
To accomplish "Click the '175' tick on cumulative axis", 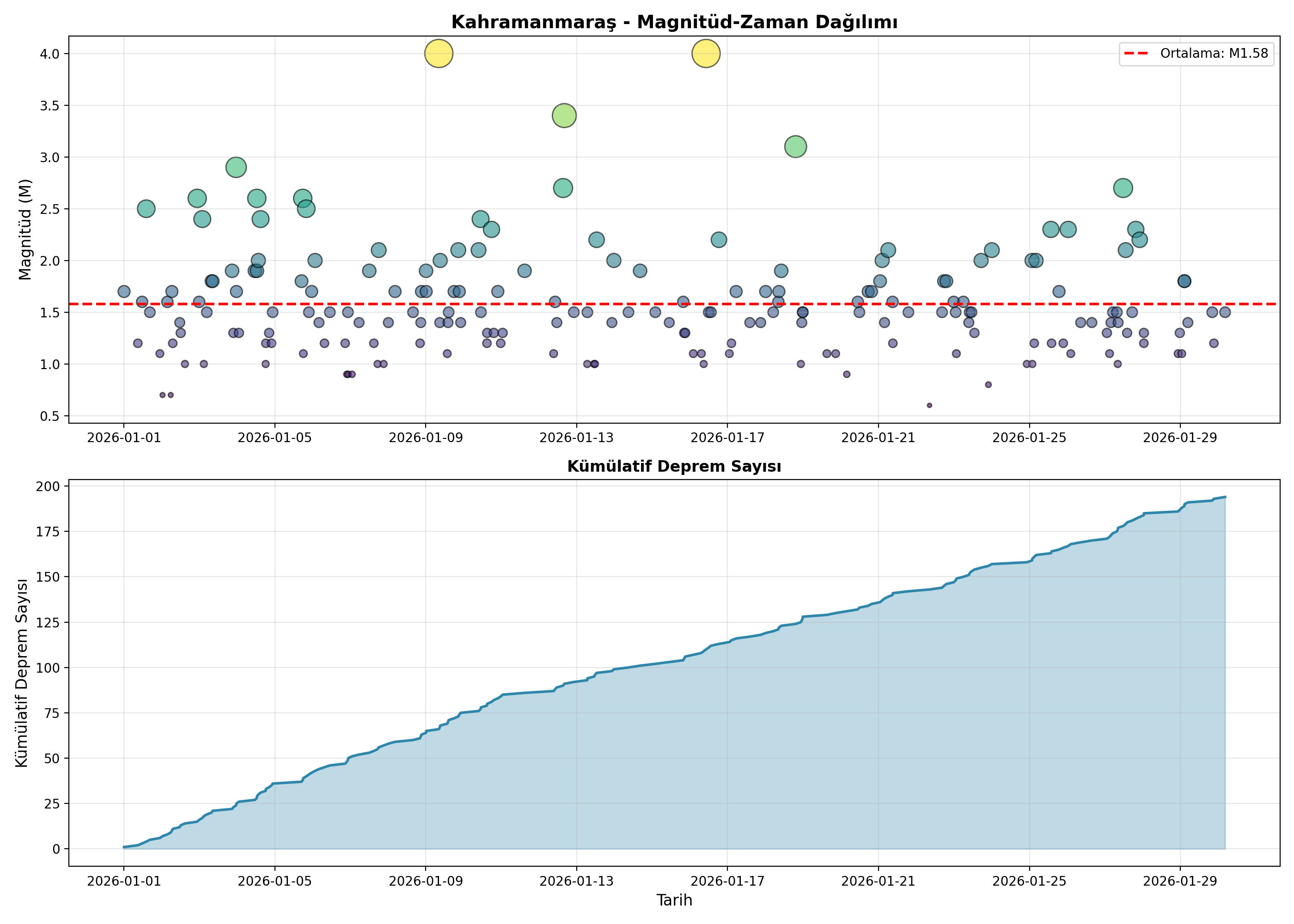I will [48, 531].
